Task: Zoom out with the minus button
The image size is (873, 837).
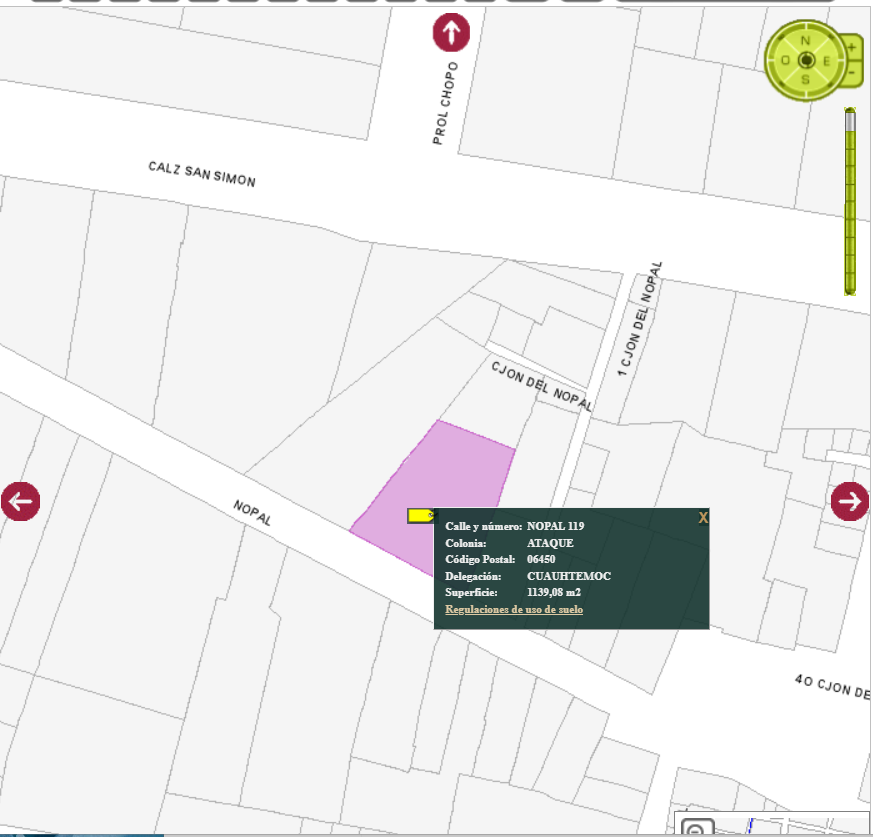Action: [x=851, y=72]
